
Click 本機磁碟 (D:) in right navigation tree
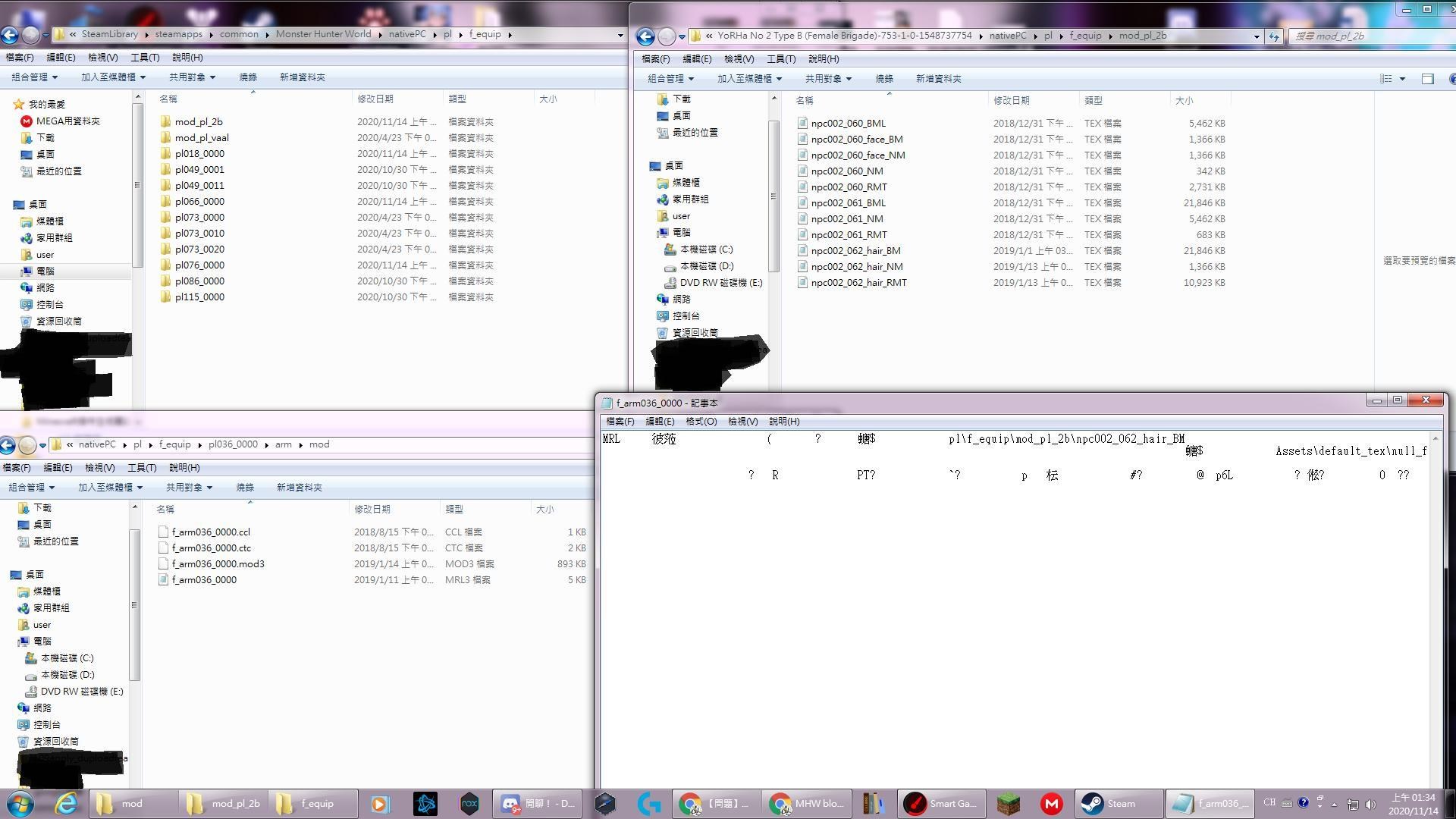pos(706,266)
